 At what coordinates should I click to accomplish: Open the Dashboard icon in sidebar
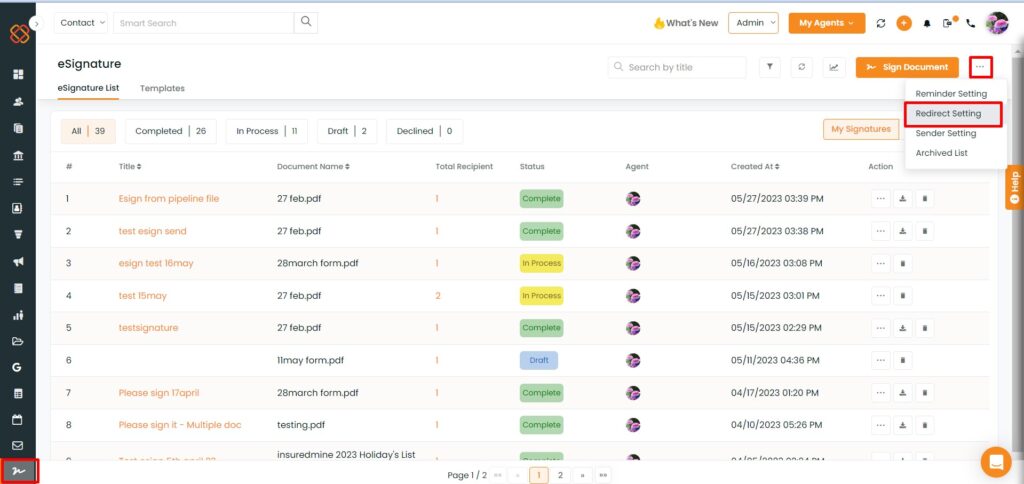tap(18, 74)
